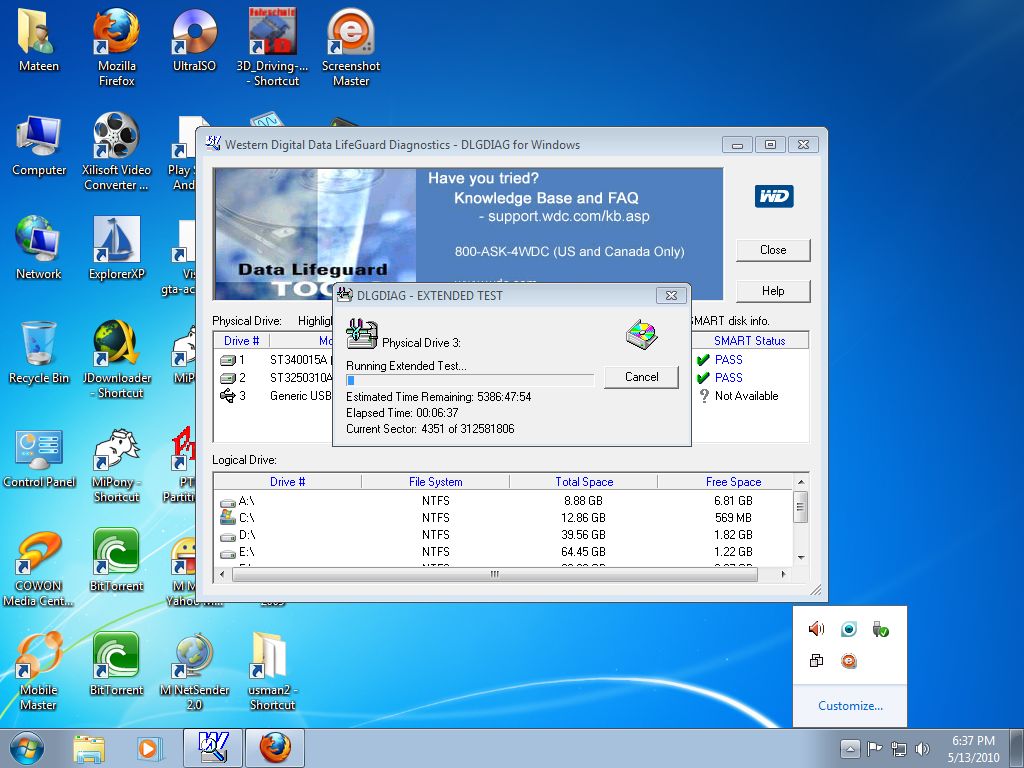Select physical drive 1 ST340015A row
1024x768 pixels.
(x=274, y=360)
